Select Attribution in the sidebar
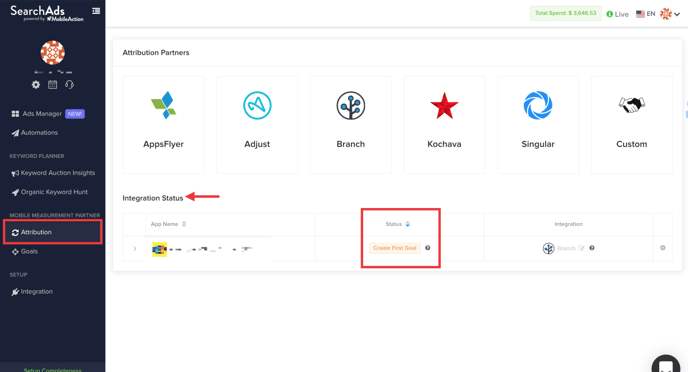Image resolution: width=688 pixels, height=372 pixels. [x=53, y=232]
